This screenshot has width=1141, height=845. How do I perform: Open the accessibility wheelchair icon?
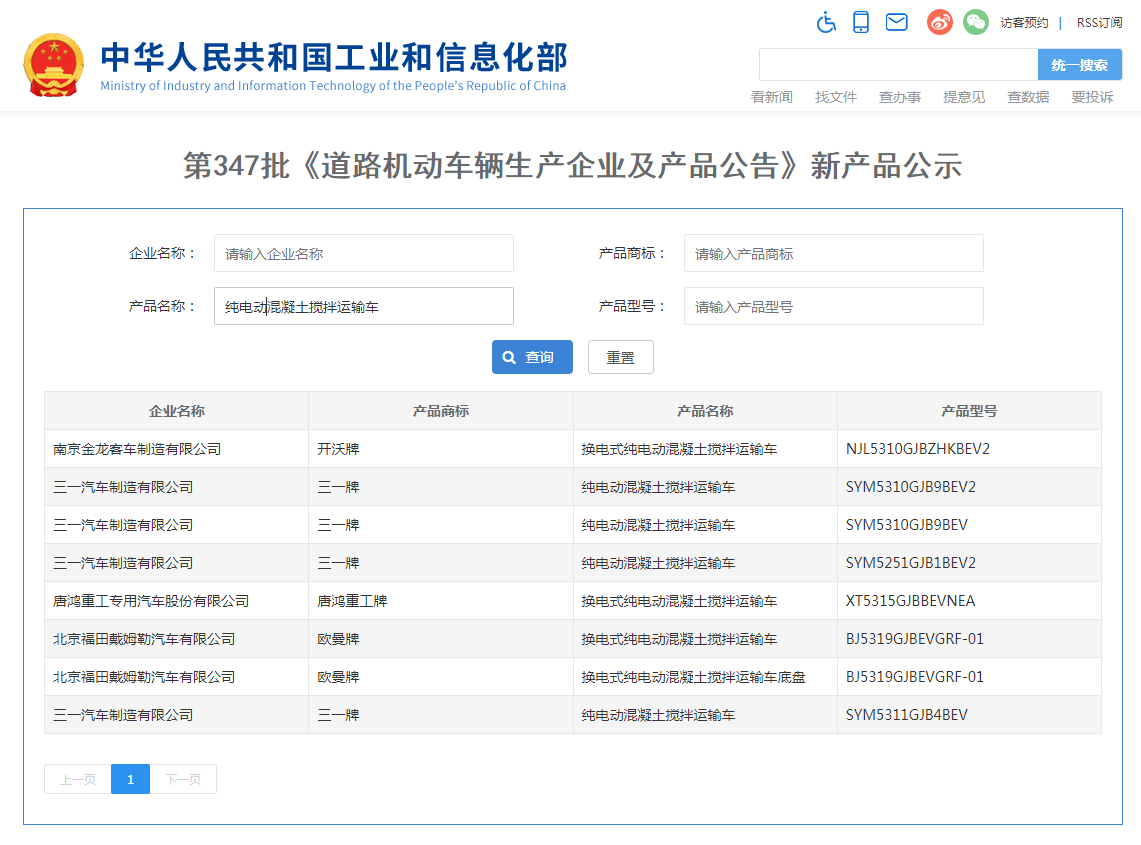point(826,23)
